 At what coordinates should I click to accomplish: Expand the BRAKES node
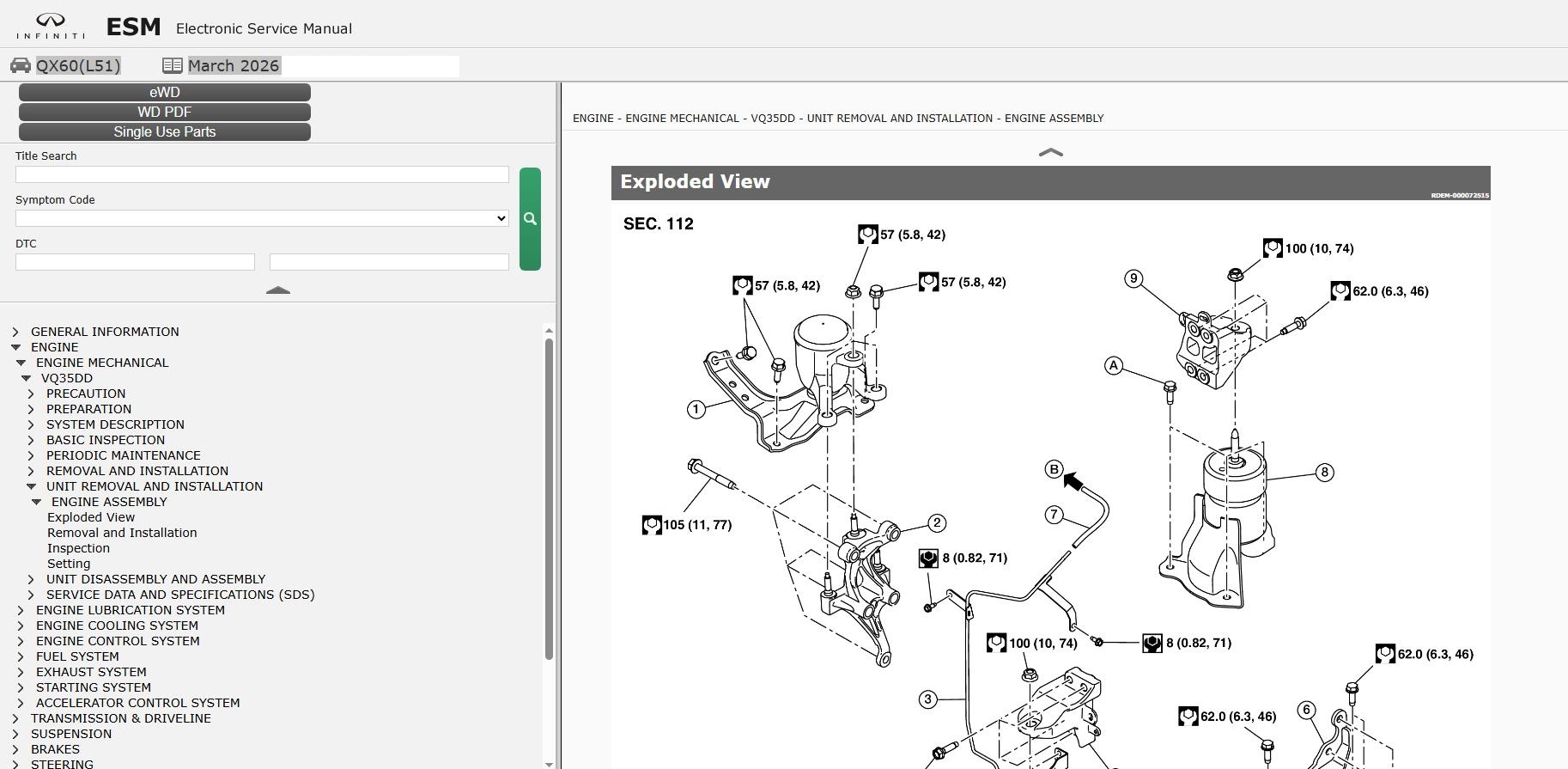pyautogui.click(x=15, y=749)
